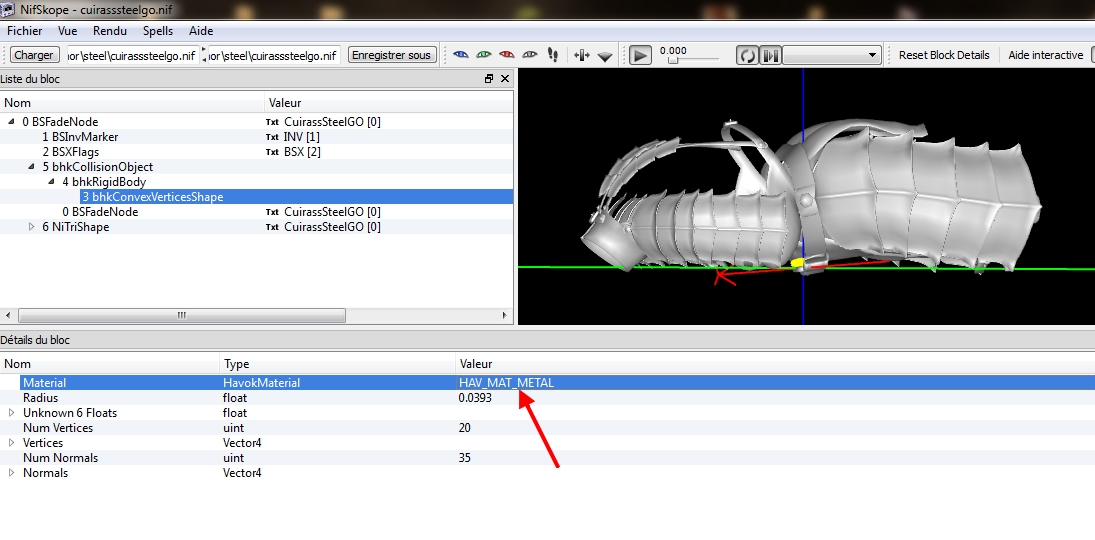The image size is (1095, 540).
Task: Click the Type column header in block details
Action: click(x=337, y=364)
